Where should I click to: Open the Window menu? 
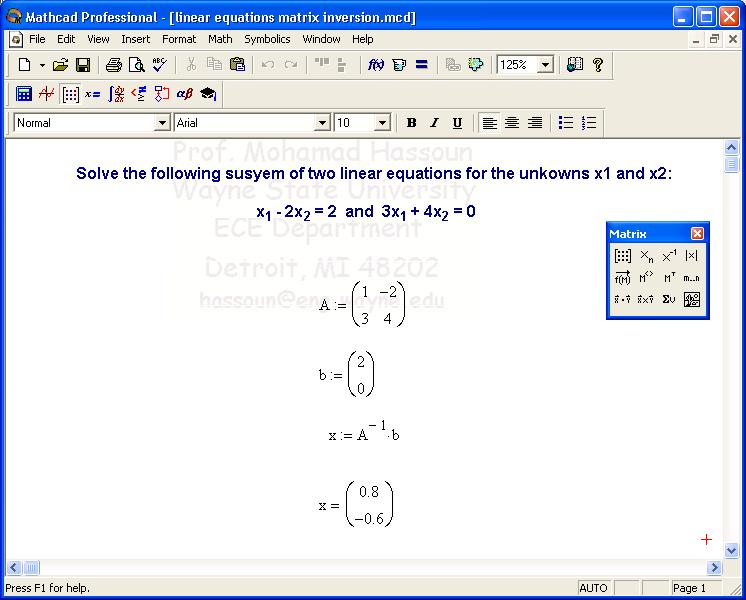click(x=321, y=39)
